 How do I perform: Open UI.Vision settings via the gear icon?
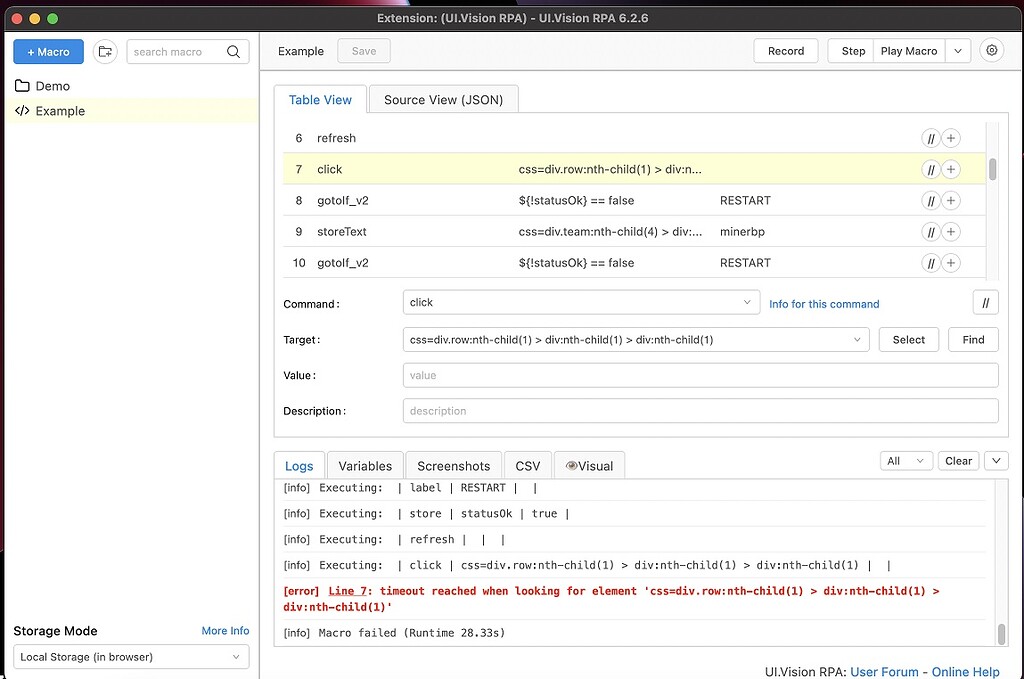[993, 51]
